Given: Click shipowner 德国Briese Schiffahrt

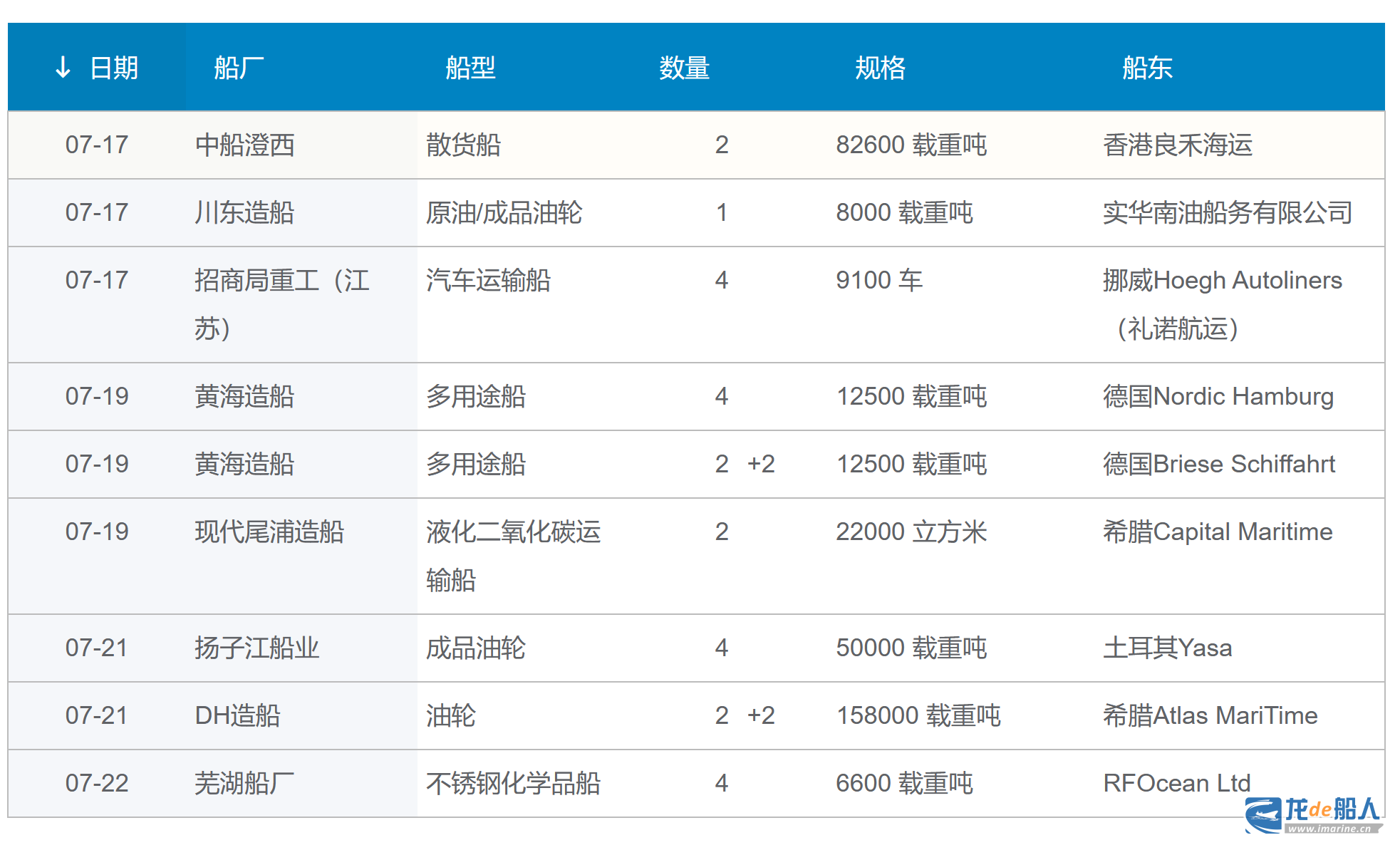Looking at the screenshot, I should point(1218,464).
